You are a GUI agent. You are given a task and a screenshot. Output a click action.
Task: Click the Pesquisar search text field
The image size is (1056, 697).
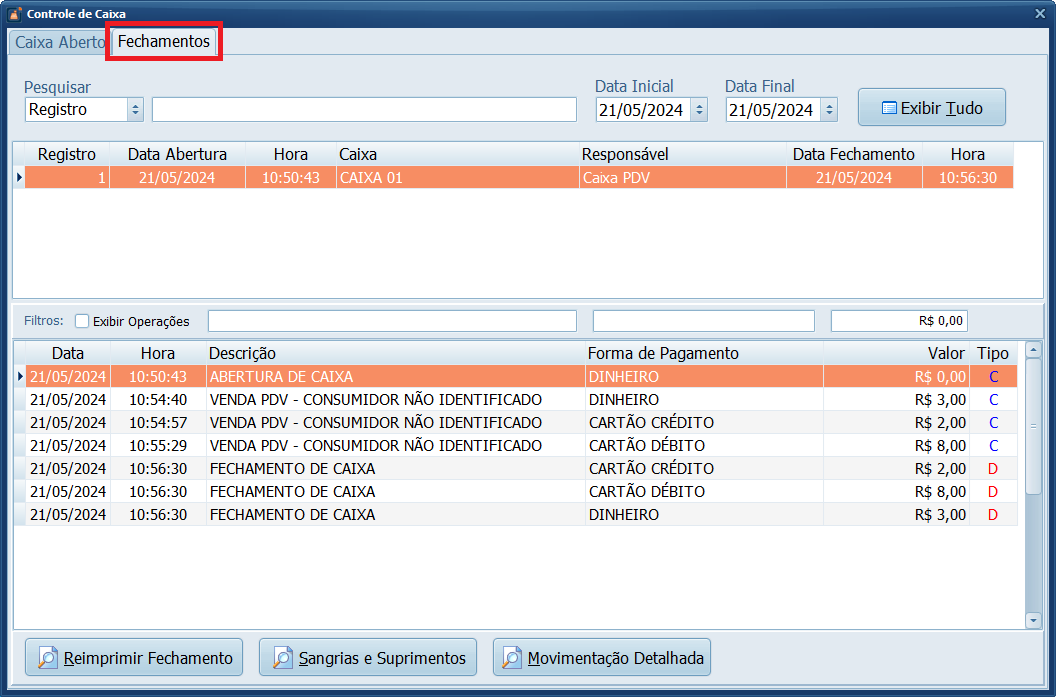[x=364, y=110]
